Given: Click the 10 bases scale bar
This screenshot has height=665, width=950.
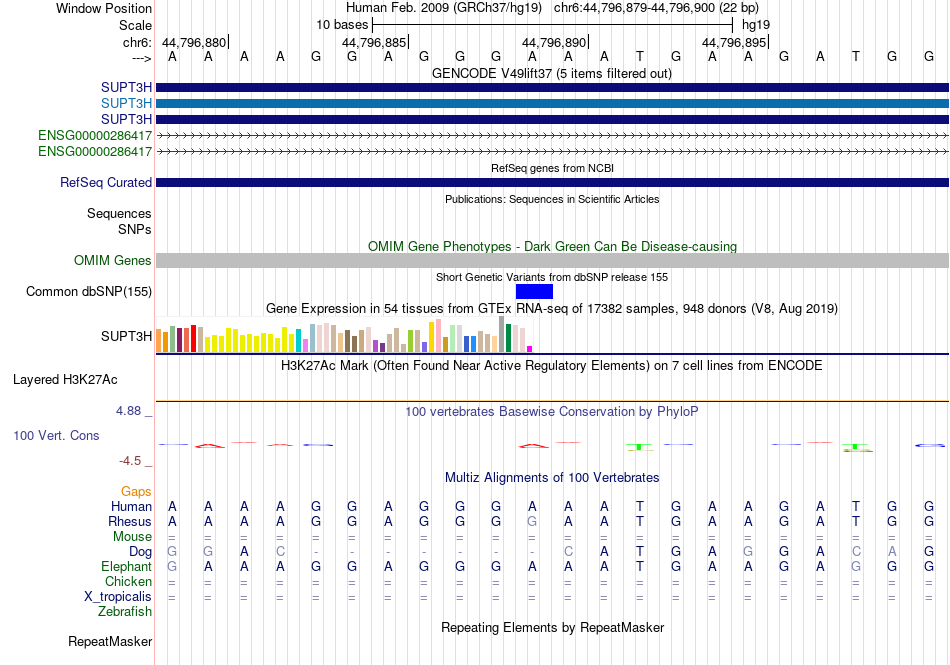Looking at the screenshot, I should [x=552, y=24].
